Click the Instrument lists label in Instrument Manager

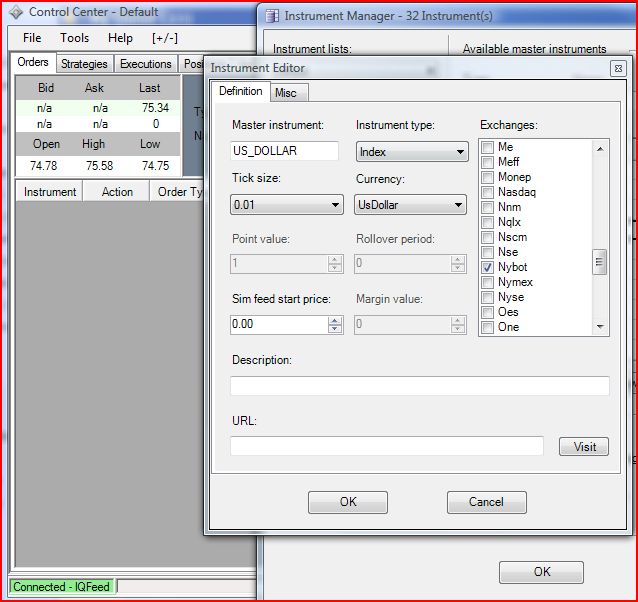[x=312, y=49]
